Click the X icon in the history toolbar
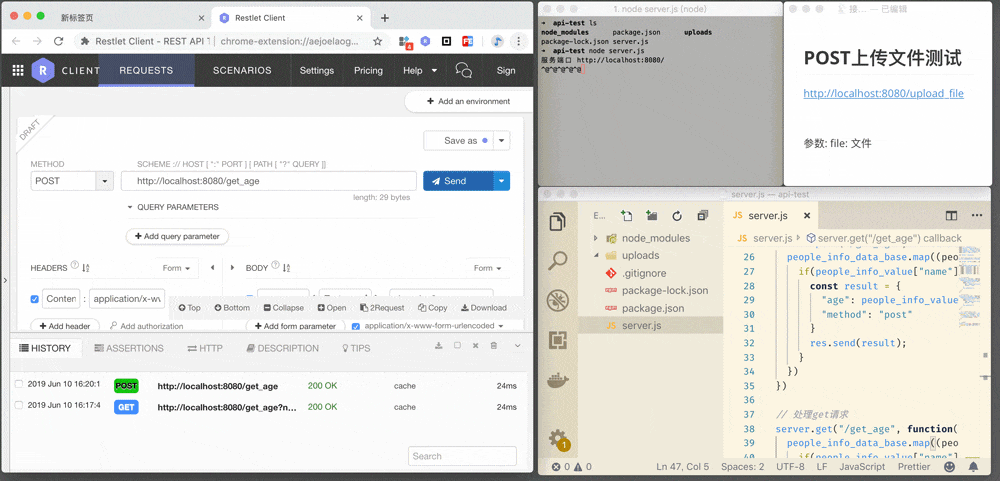 tap(475, 346)
